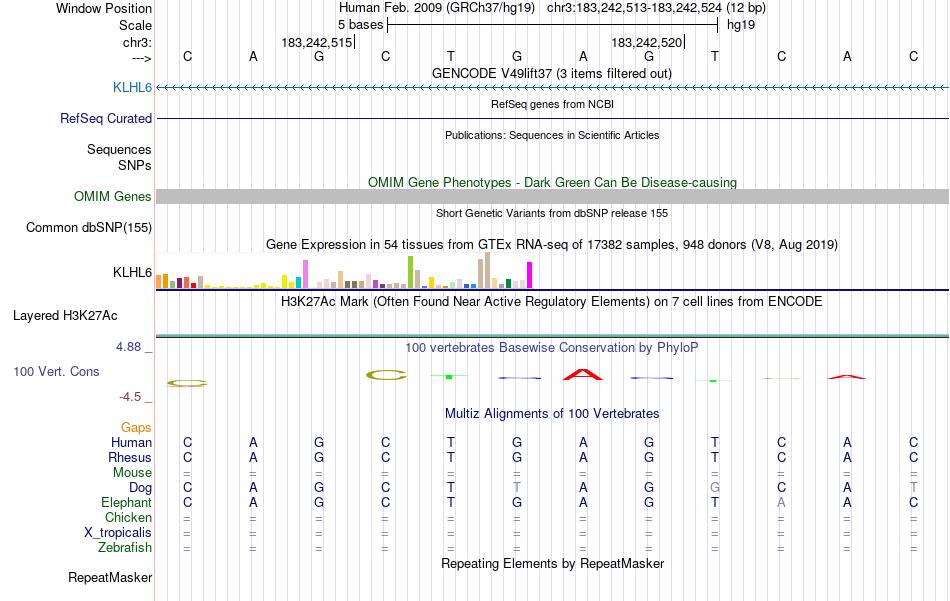Click the -4.5 PhyloP lower value
The height and width of the screenshot is (601, 950).
coord(130,397)
